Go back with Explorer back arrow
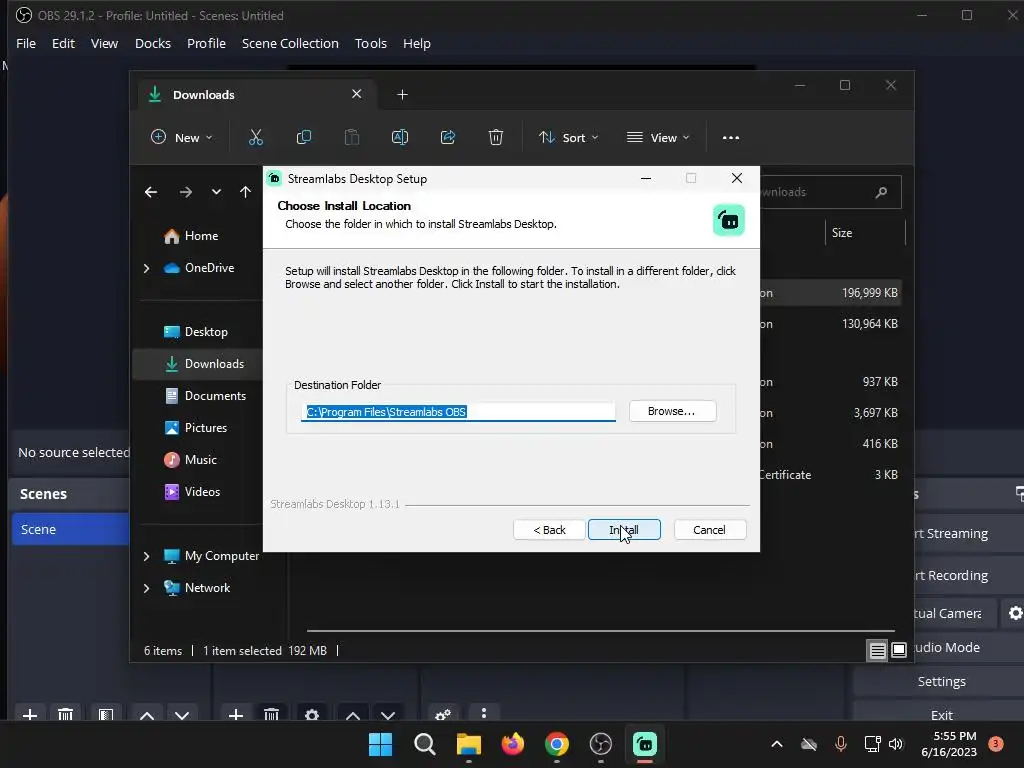 pos(151,192)
